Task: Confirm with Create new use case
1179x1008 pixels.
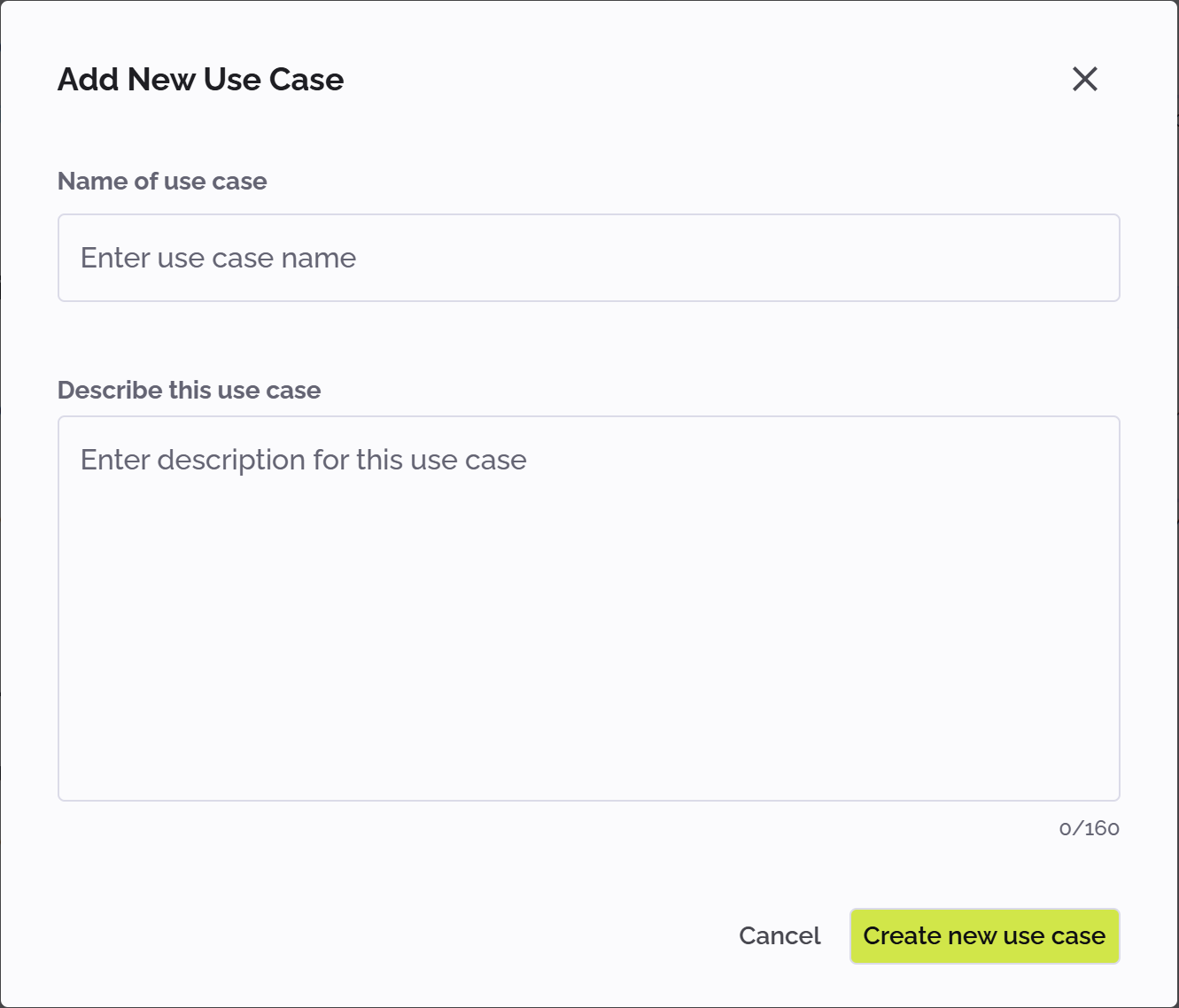Action: [x=984, y=935]
